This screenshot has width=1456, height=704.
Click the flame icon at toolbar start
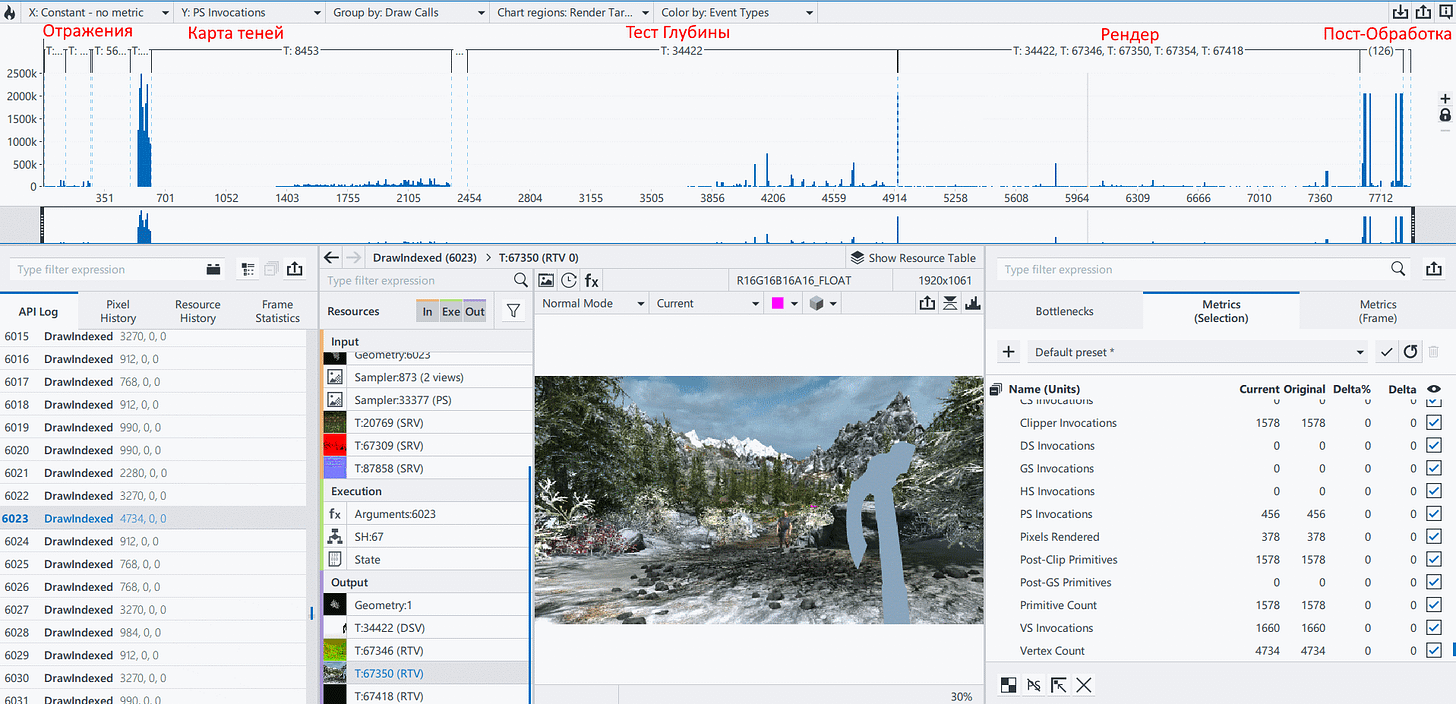coord(10,13)
